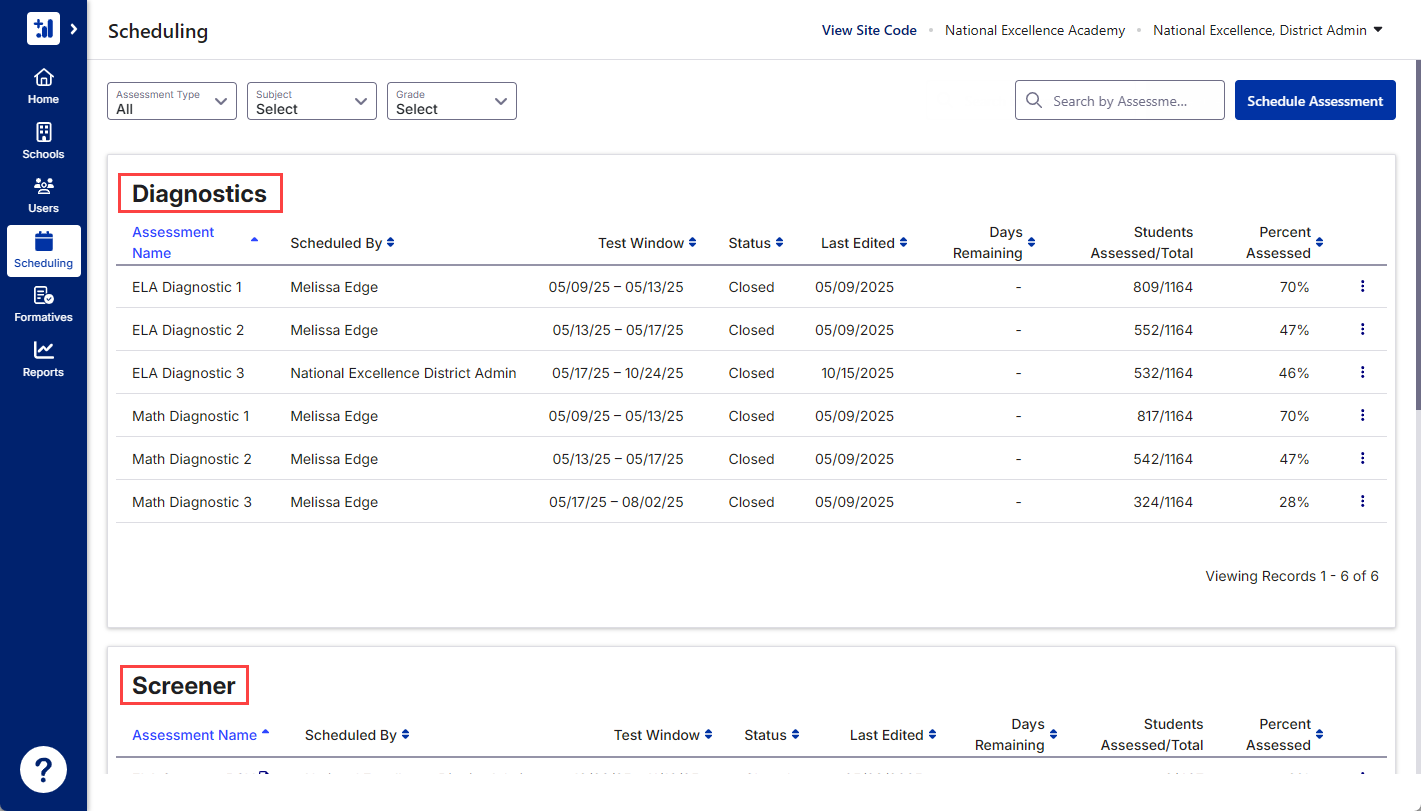This screenshot has height=811, width=1421.
Task: Expand the sidebar with the chevron arrow
Action: (74, 29)
